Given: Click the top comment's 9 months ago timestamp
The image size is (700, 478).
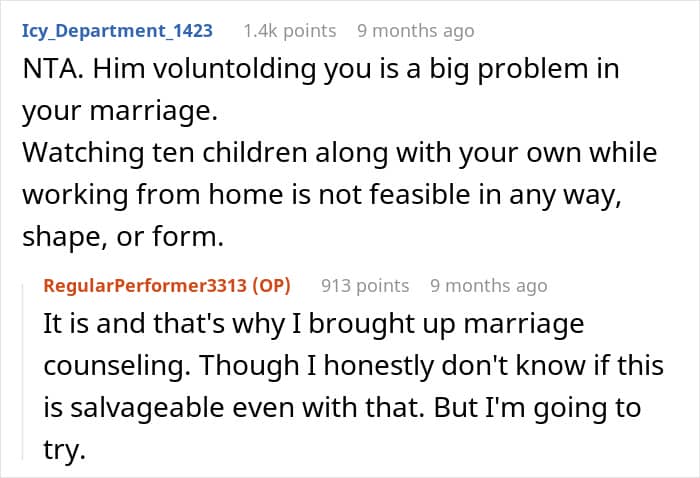Looking at the screenshot, I should pos(415,30).
